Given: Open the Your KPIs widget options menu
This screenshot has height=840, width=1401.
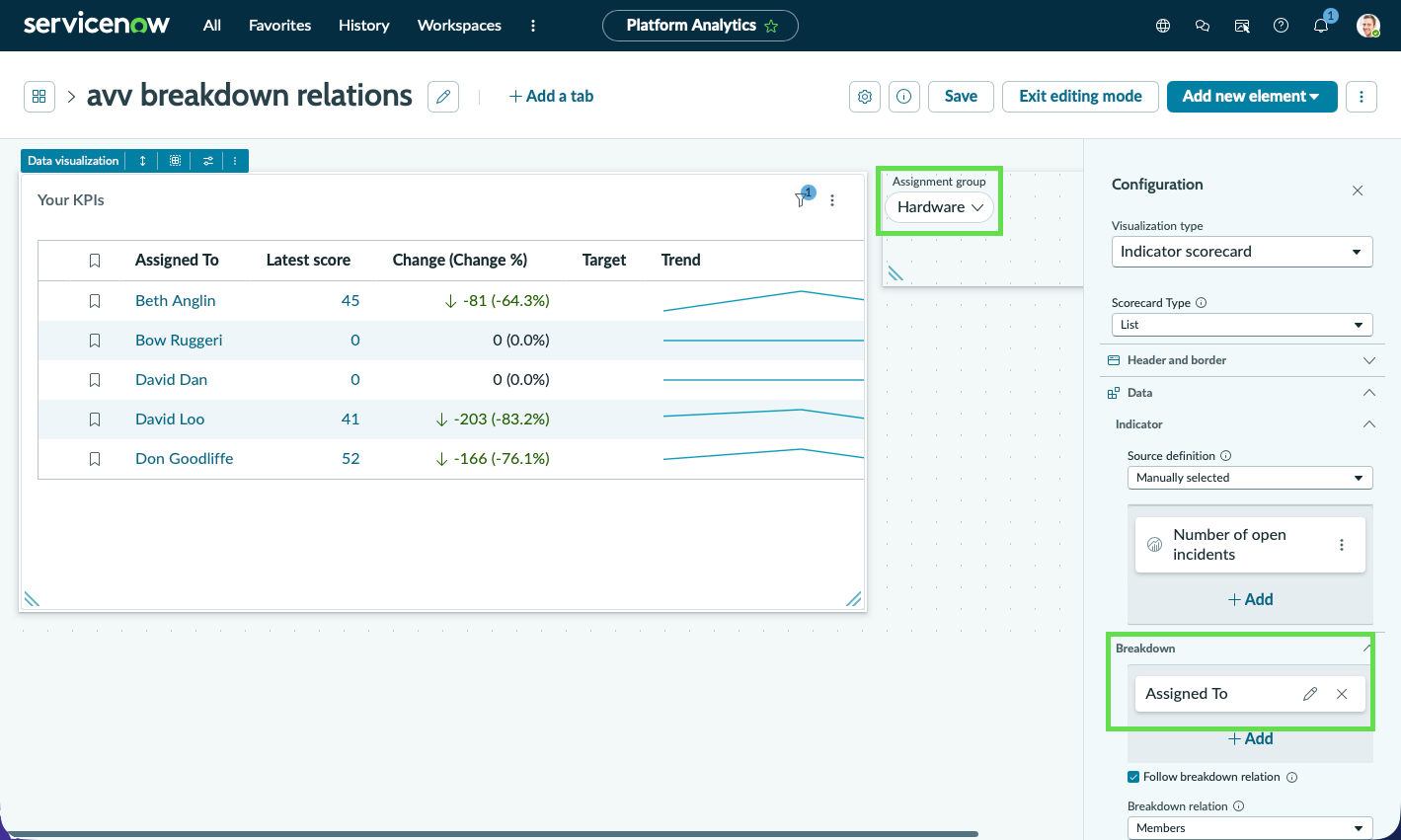Looking at the screenshot, I should tap(832, 200).
